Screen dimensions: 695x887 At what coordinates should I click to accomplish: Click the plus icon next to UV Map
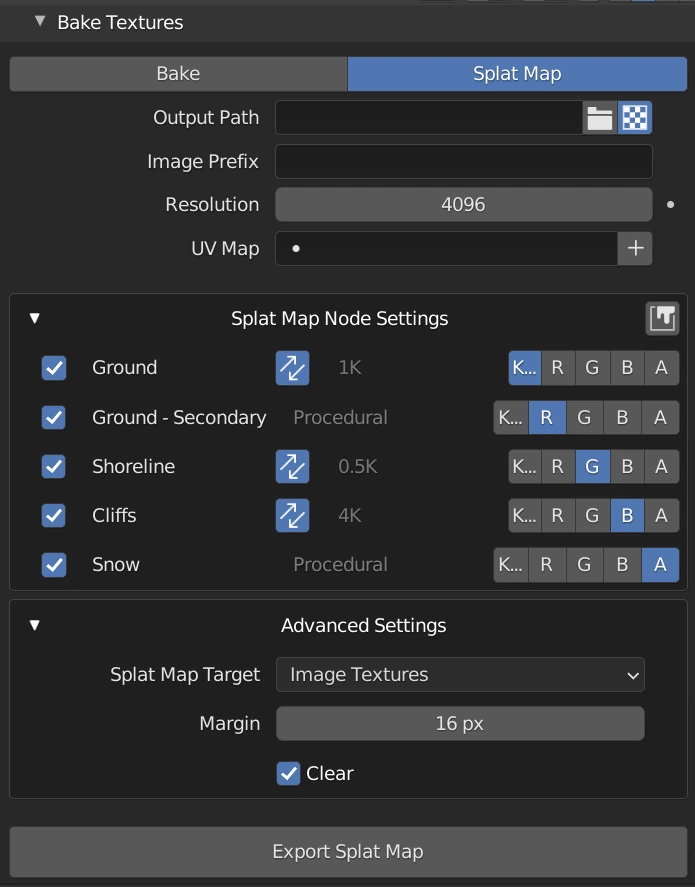point(635,248)
